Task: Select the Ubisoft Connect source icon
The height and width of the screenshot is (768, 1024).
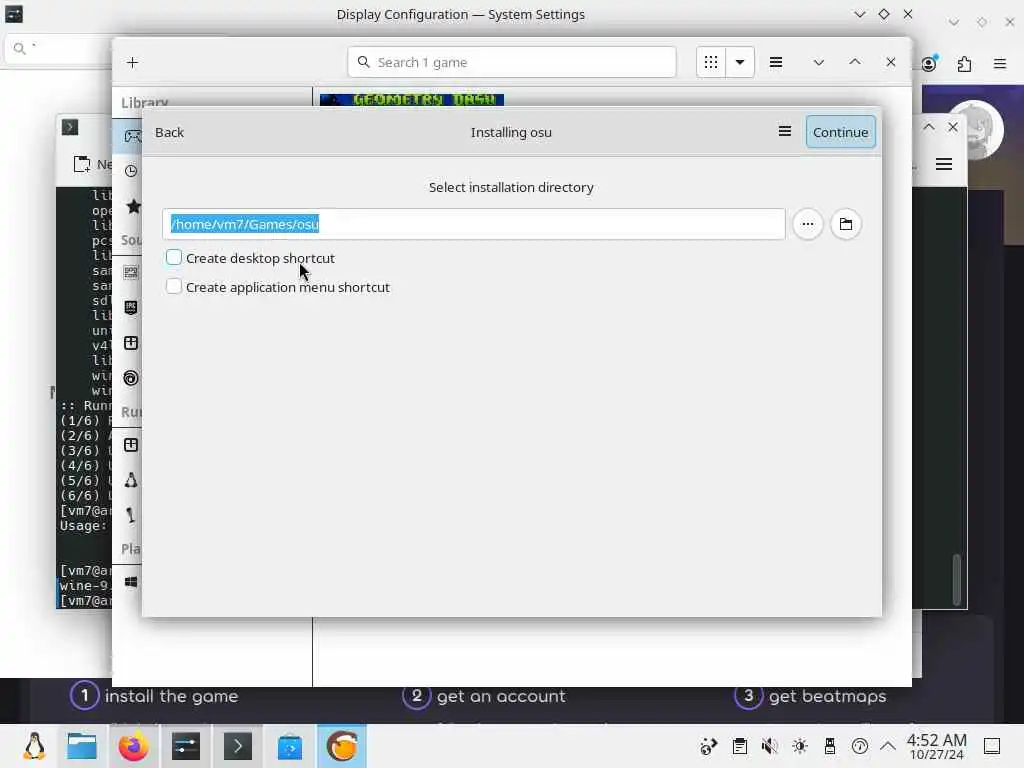Action: click(x=131, y=378)
